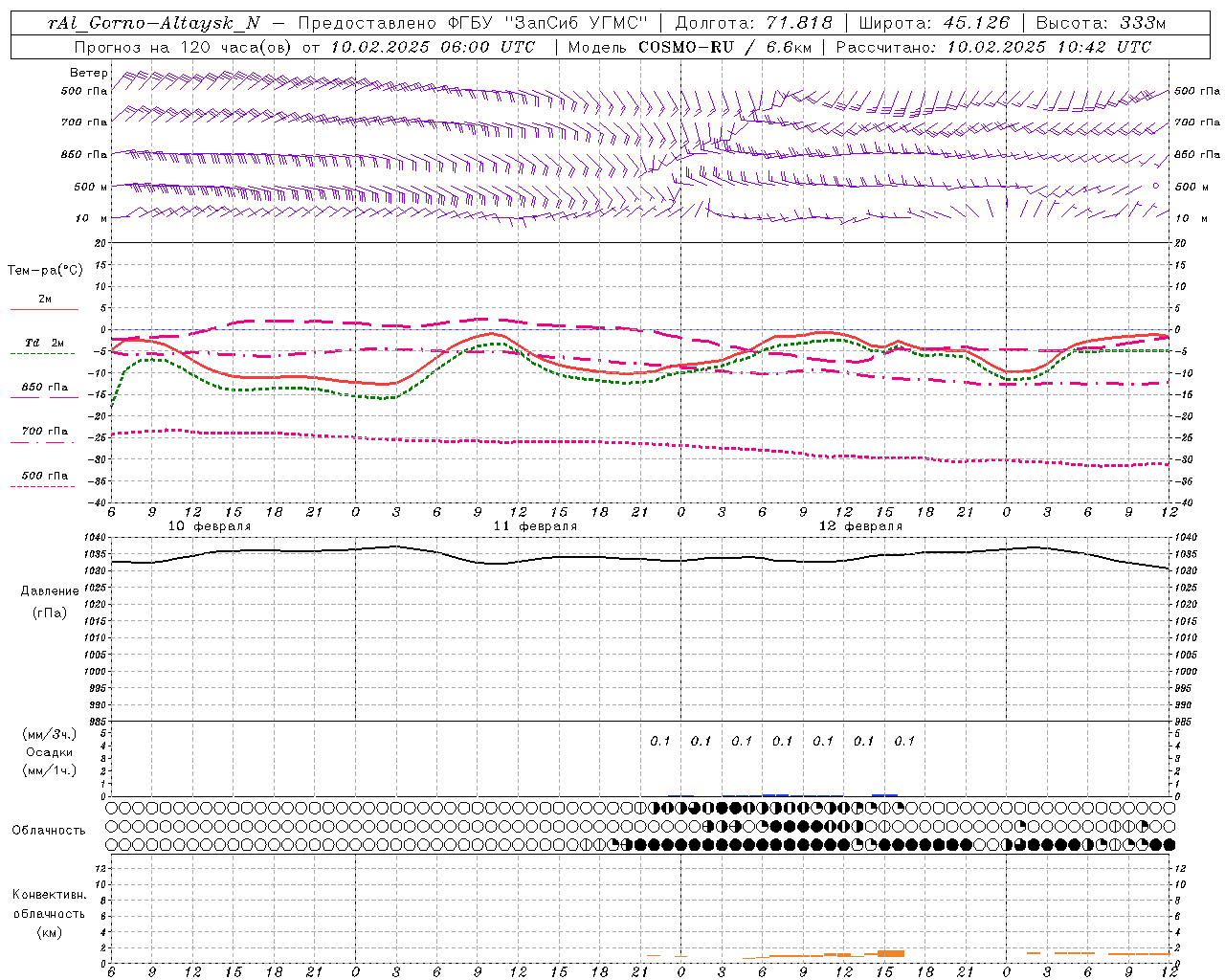Click the Осадки panel label

coord(50,752)
